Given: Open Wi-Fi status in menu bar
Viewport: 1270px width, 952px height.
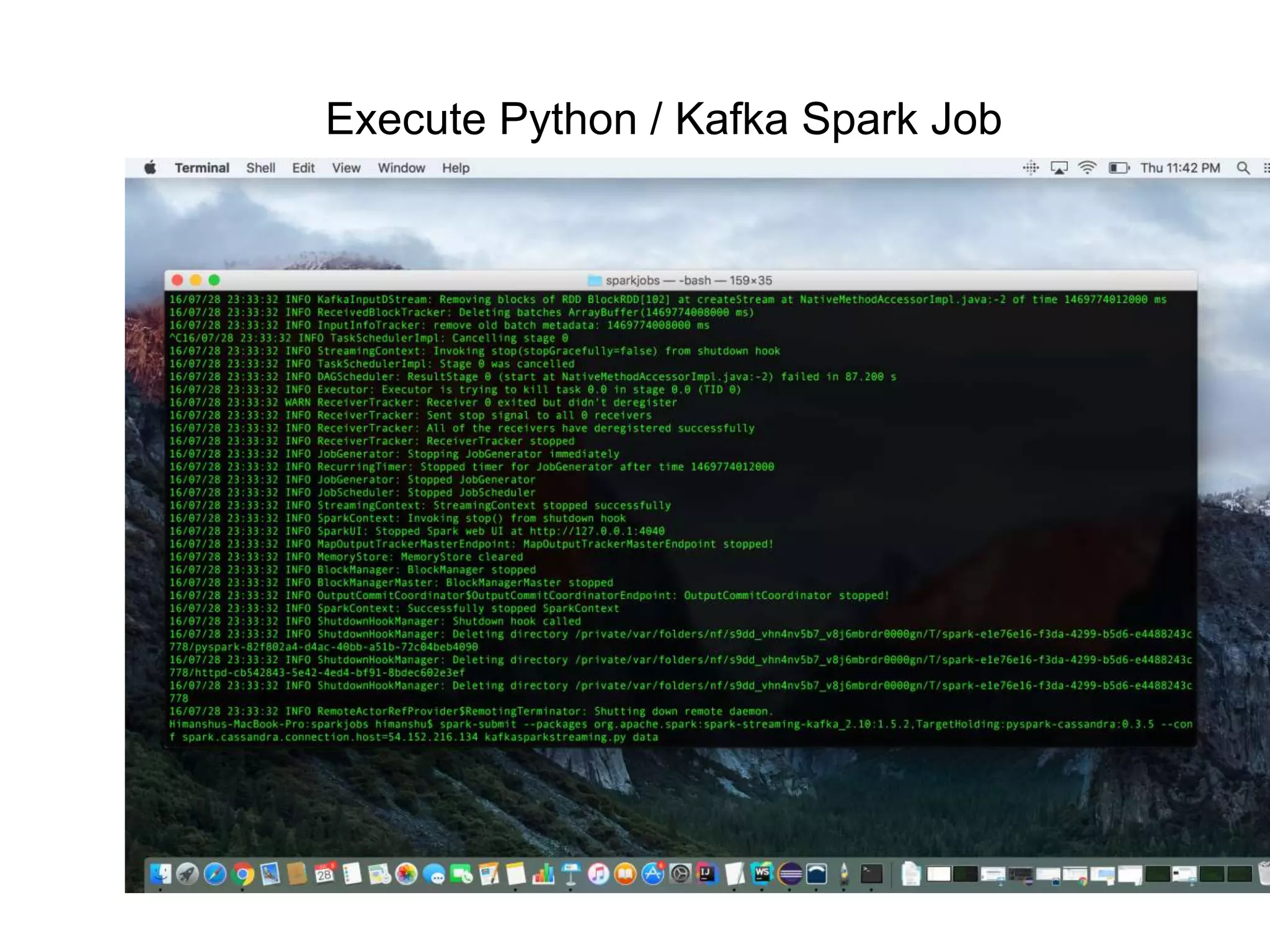Looking at the screenshot, I should [1087, 168].
